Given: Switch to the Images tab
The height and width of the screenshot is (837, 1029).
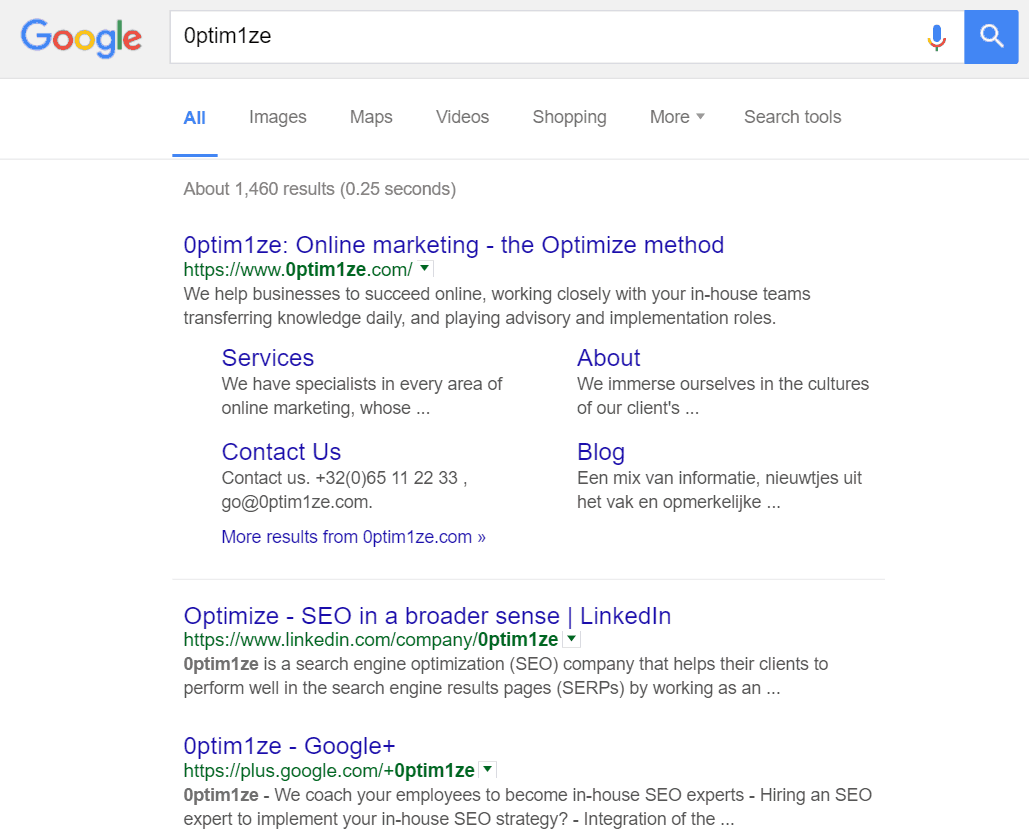Looking at the screenshot, I should coord(278,117).
